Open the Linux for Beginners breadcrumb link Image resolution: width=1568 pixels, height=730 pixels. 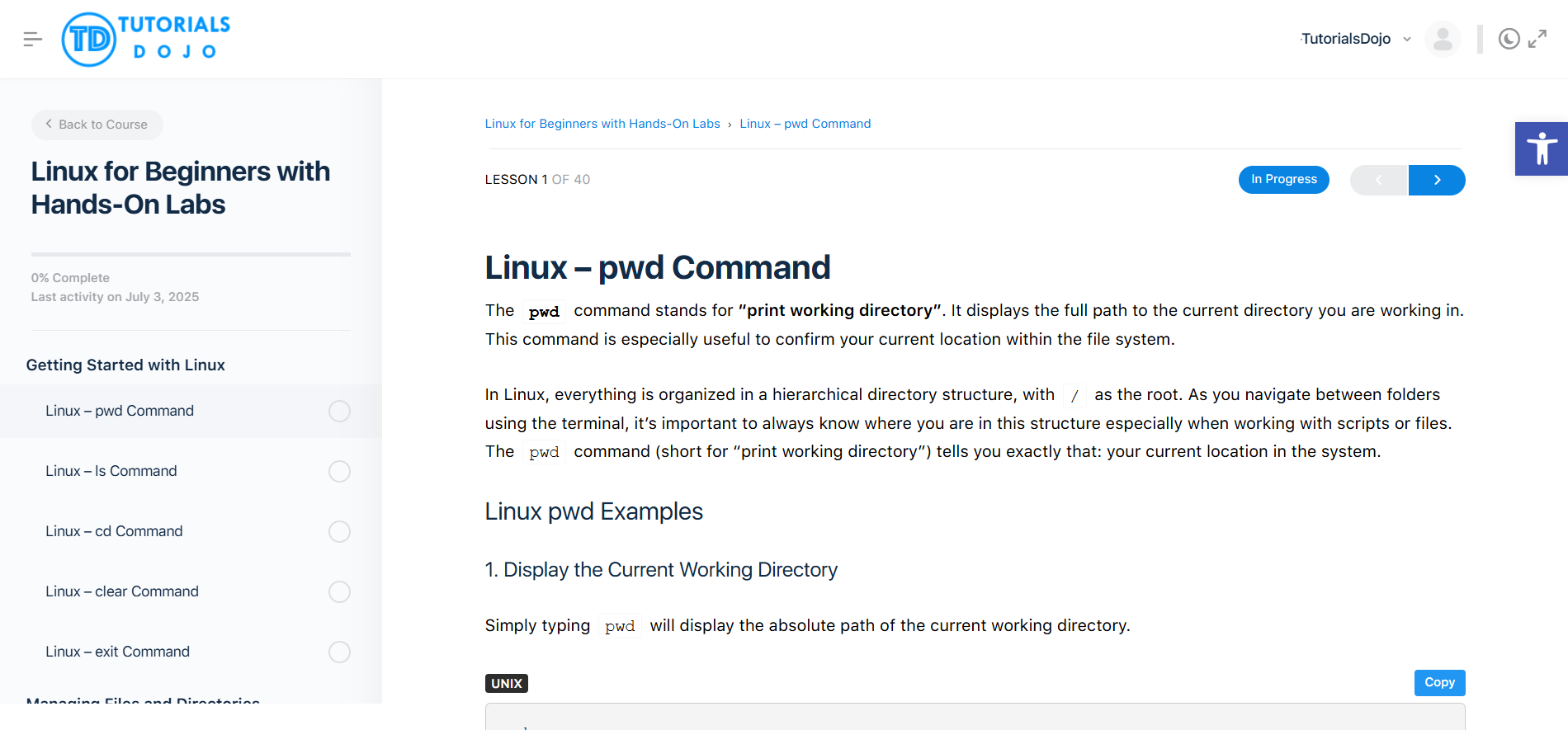pos(602,123)
